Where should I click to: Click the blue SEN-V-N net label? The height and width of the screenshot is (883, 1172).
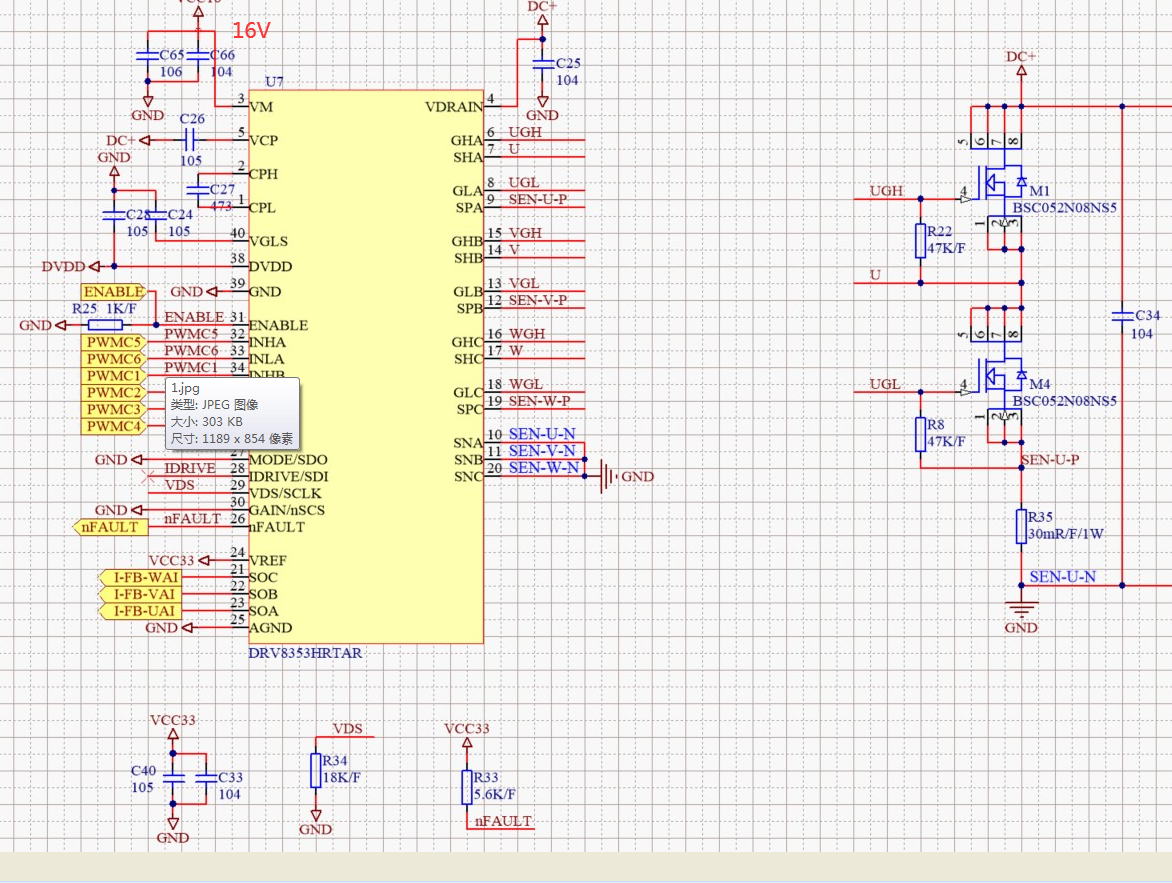(x=543, y=451)
